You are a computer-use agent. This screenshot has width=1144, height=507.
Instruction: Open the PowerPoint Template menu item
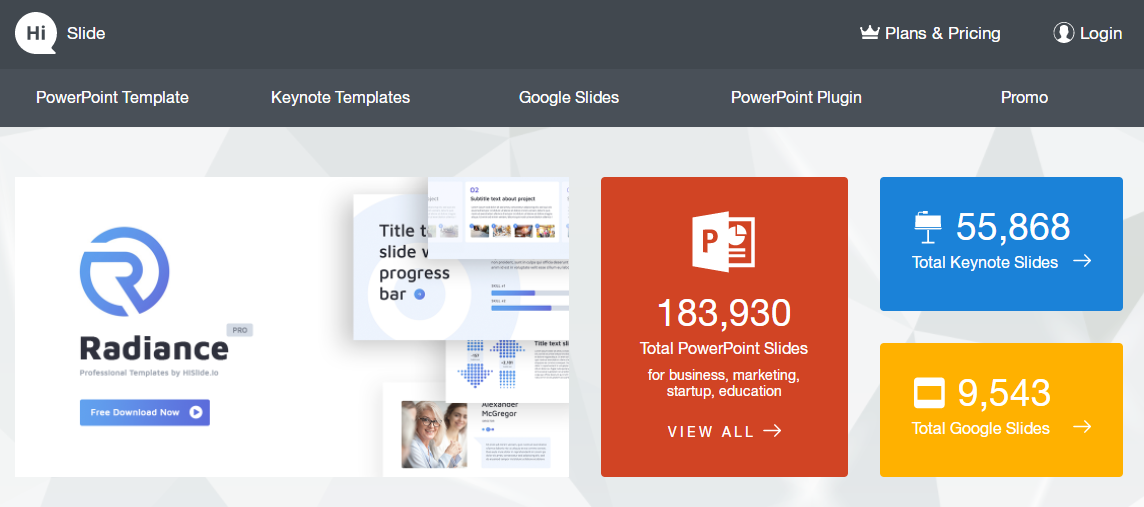[x=112, y=98]
